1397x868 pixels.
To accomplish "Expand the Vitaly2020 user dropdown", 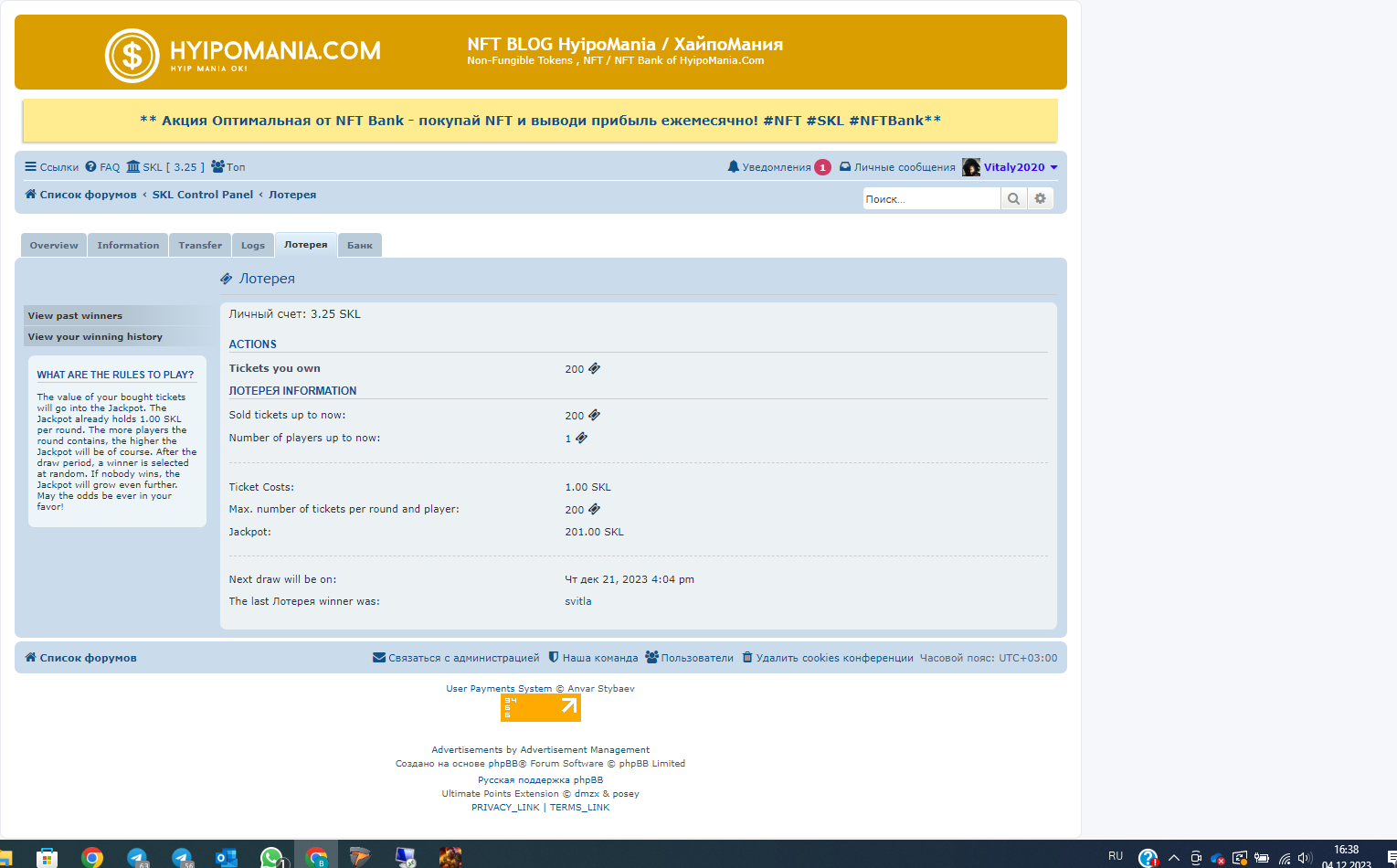I will coord(1053,167).
